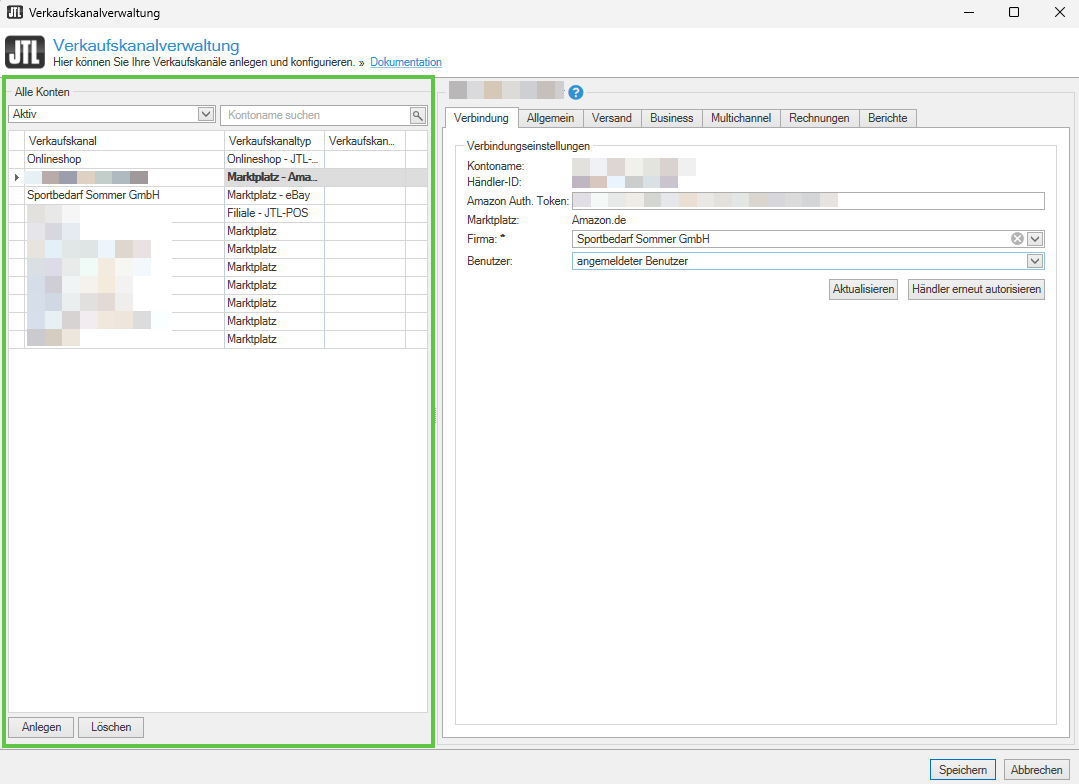Image resolution: width=1079 pixels, height=784 pixels.
Task: Click the Marktplatz - Ama.. cell
Action: pyautogui.click(x=275, y=177)
